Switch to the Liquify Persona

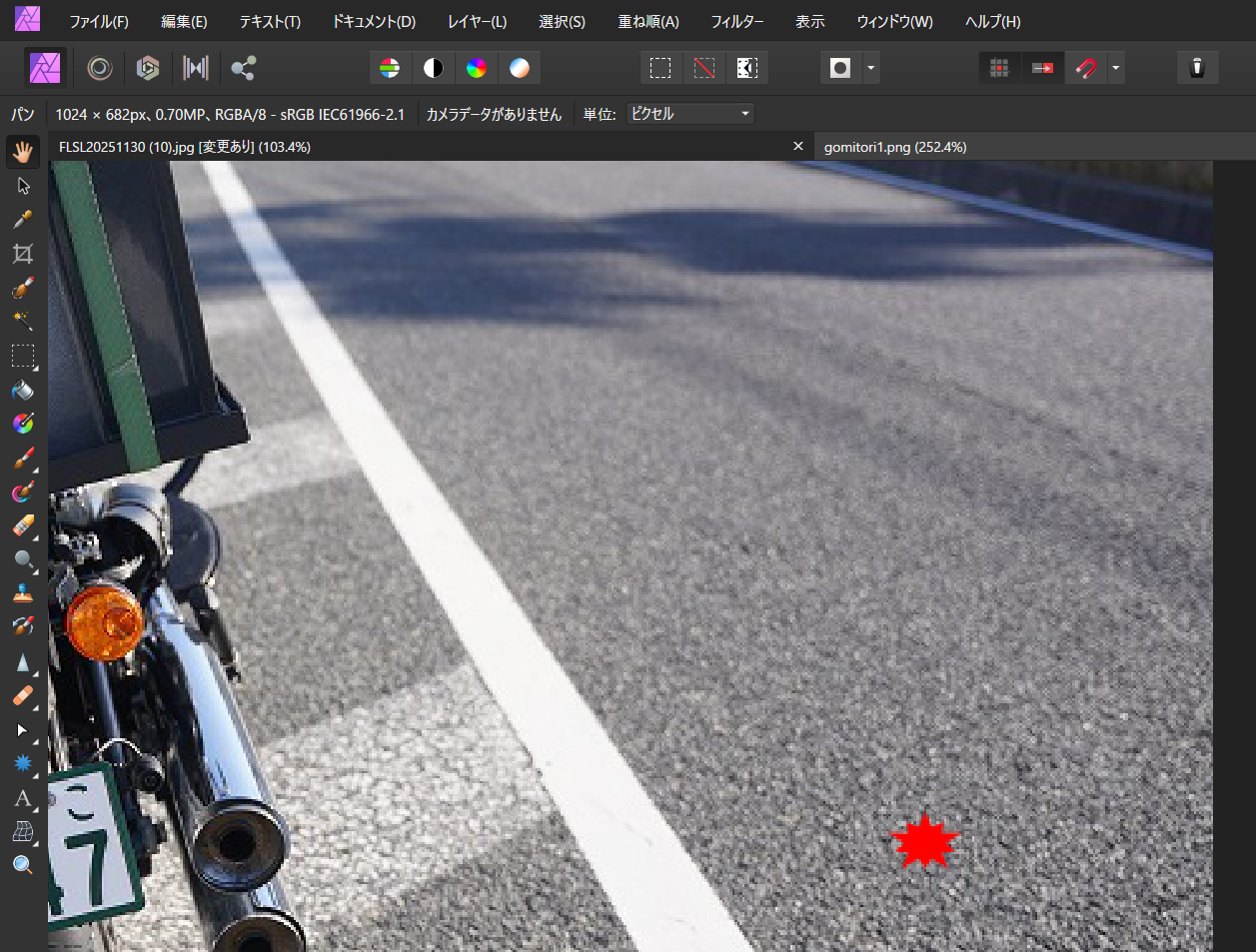click(x=99, y=68)
